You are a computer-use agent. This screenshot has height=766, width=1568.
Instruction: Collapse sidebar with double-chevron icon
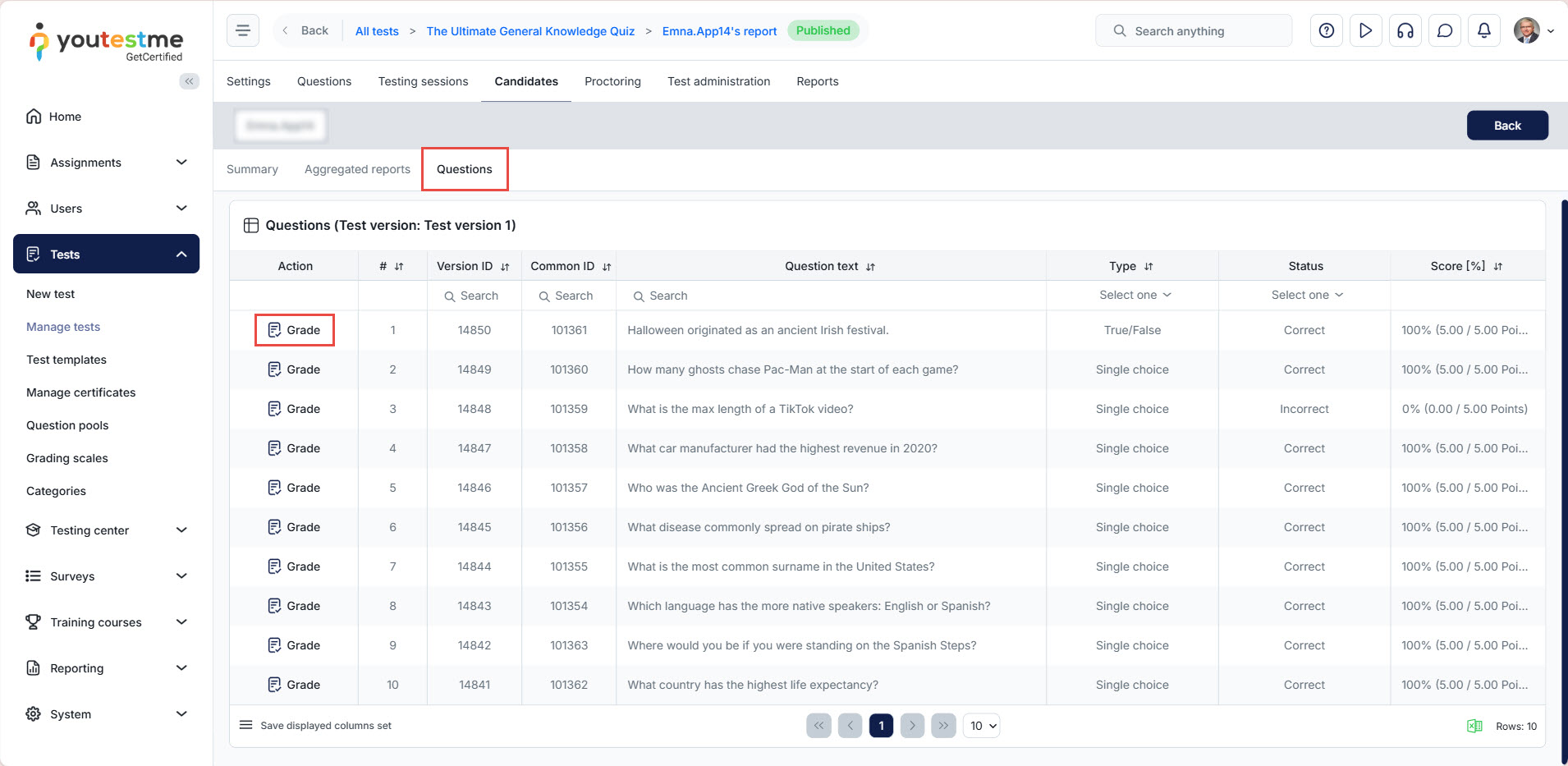[189, 81]
